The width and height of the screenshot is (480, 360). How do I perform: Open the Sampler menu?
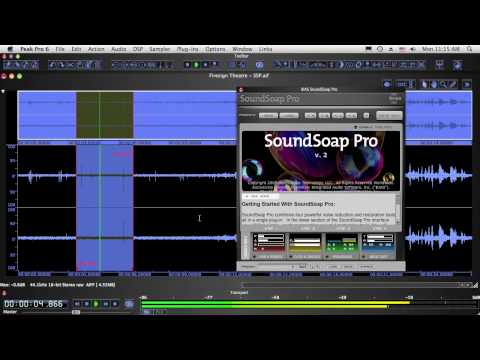159,49
